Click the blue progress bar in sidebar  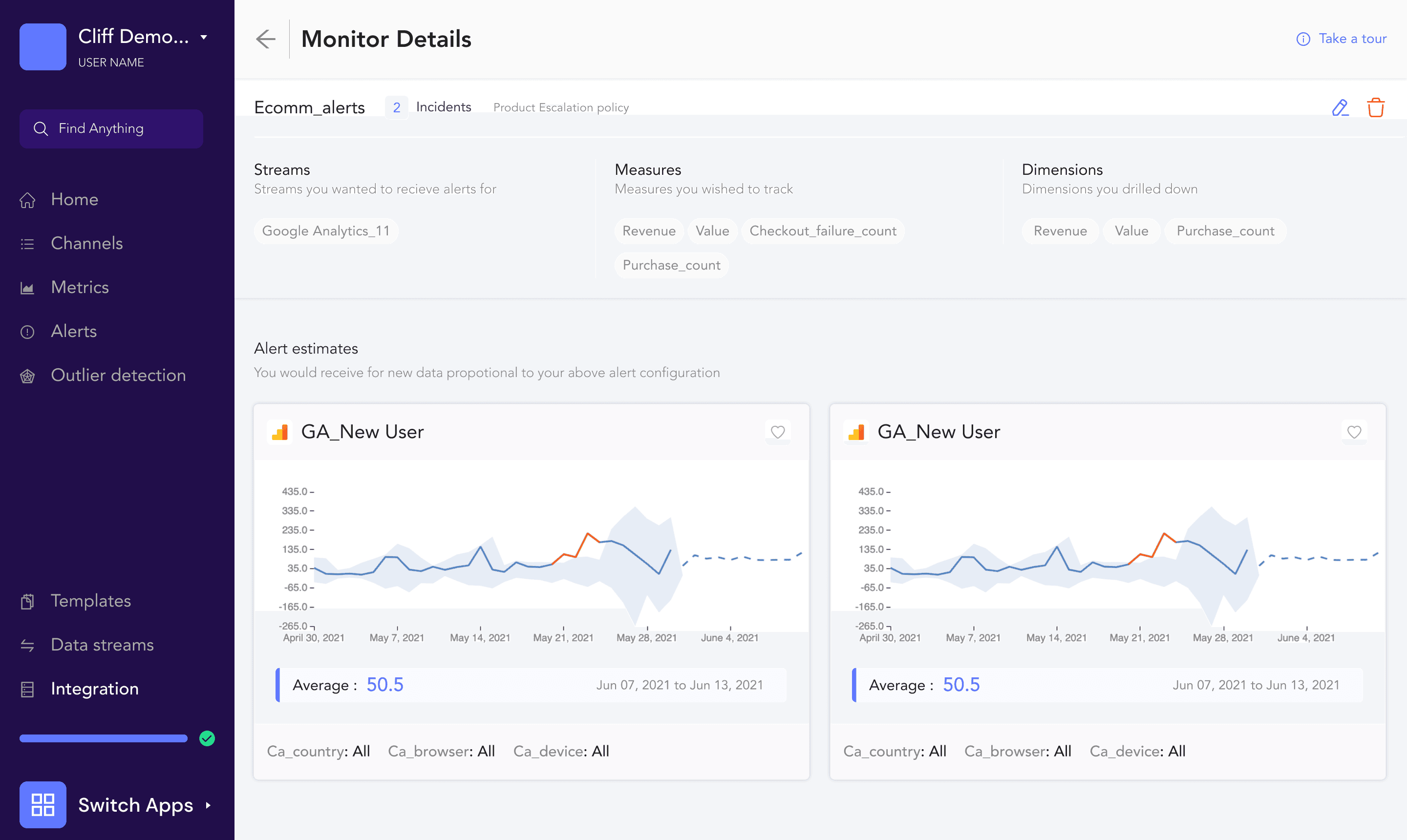[x=104, y=738]
